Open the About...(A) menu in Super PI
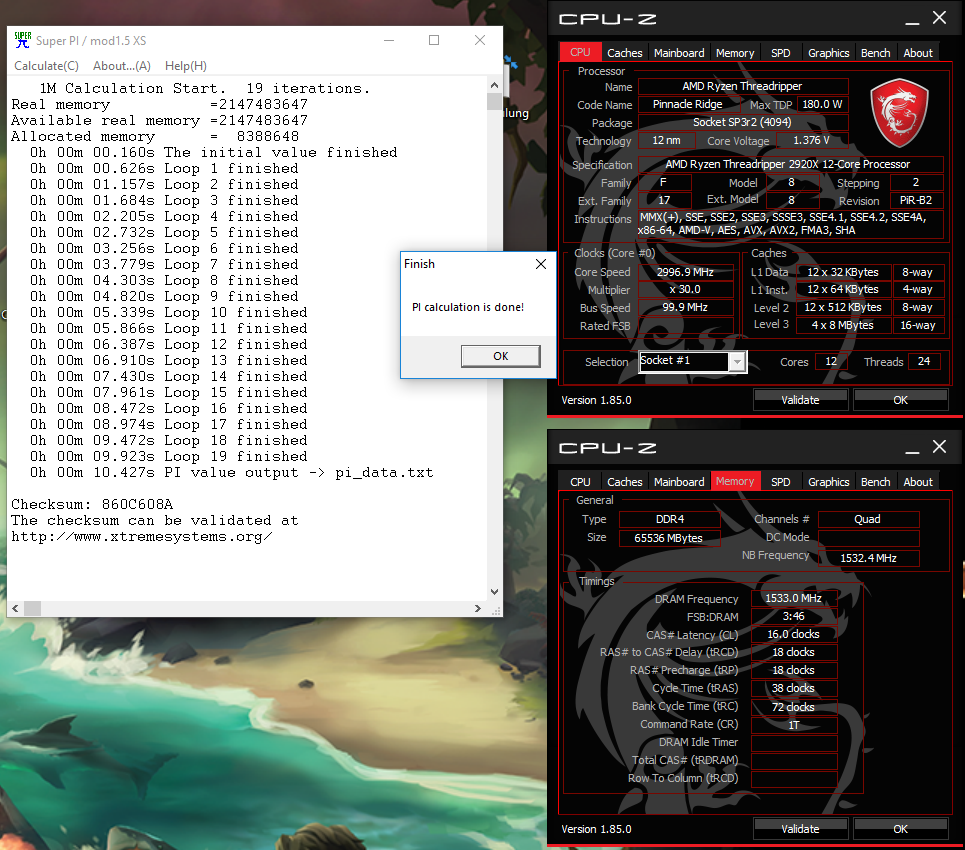Viewport: 965px width, 850px height. point(122,66)
